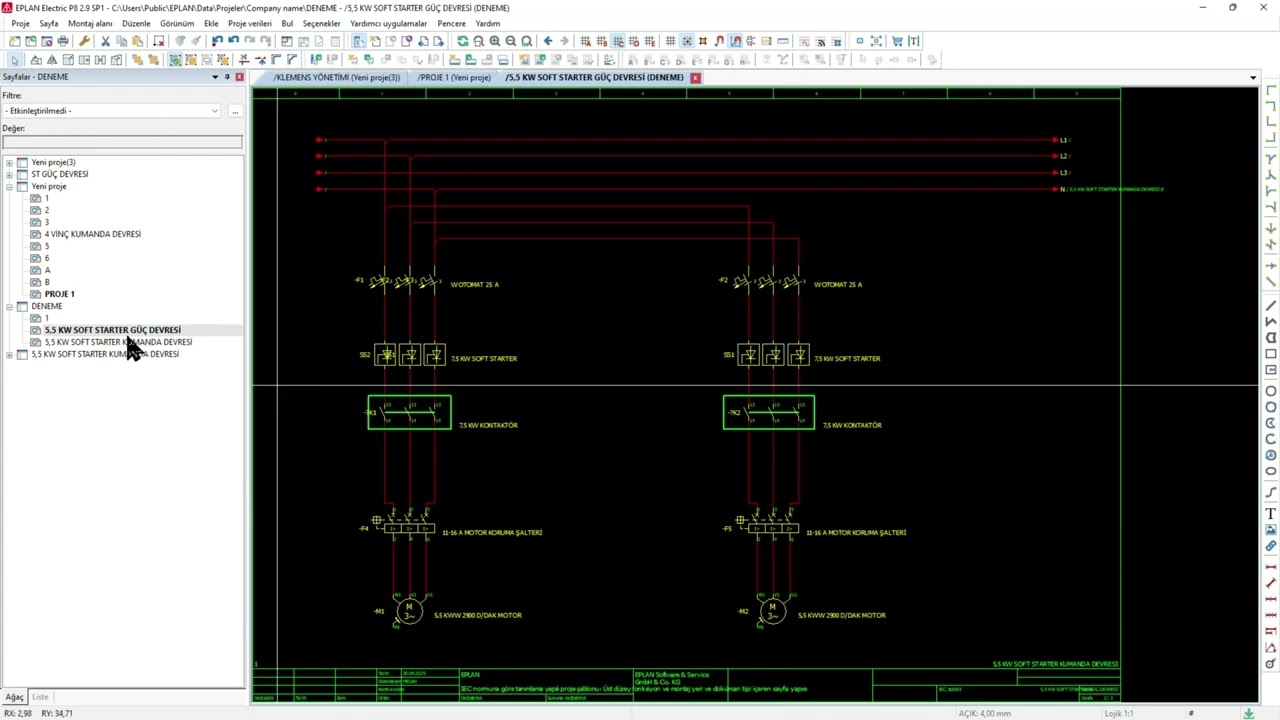Click the M1 motor symbol
This screenshot has width=1280, height=720.
coord(408,610)
